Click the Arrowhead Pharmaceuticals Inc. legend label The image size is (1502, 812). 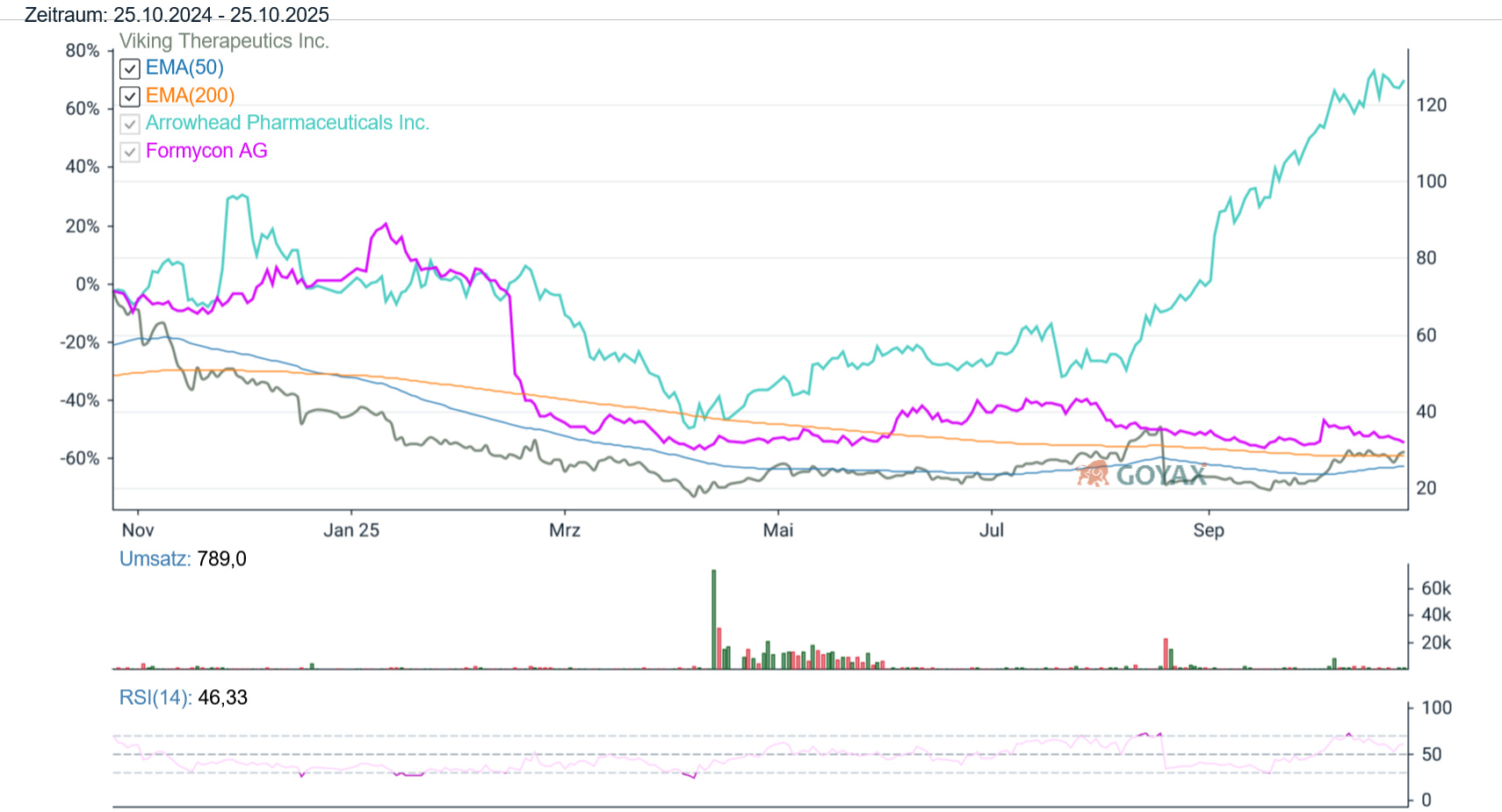coord(287,123)
